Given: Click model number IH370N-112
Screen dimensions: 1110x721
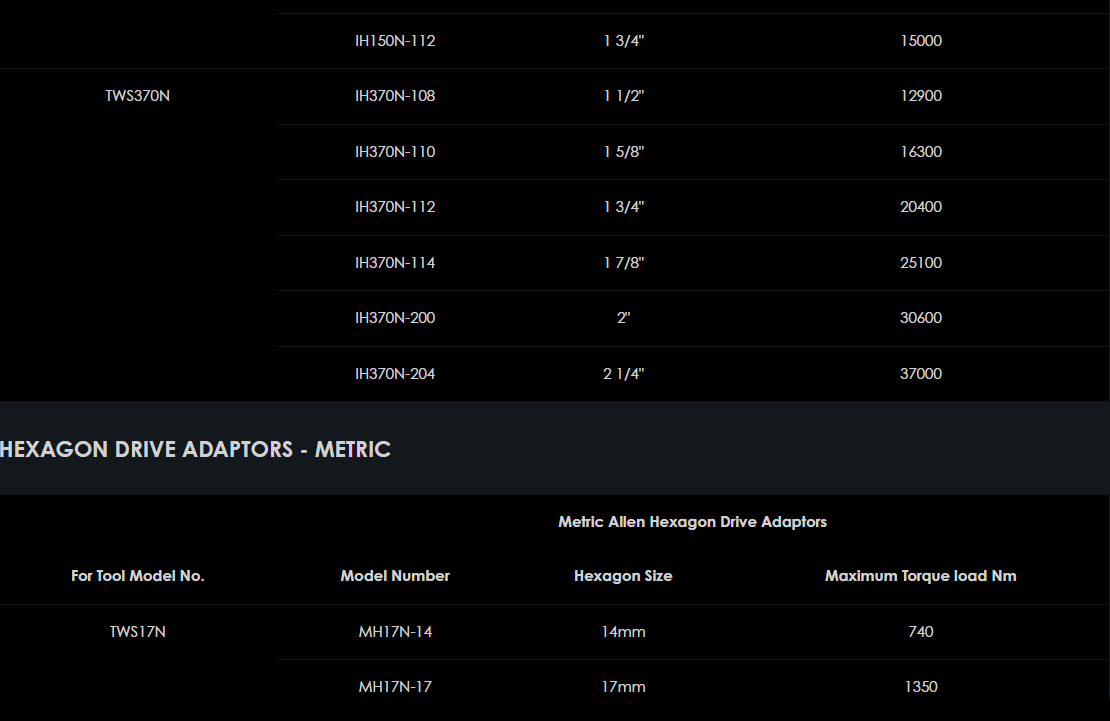Looking at the screenshot, I should click(395, 207).
